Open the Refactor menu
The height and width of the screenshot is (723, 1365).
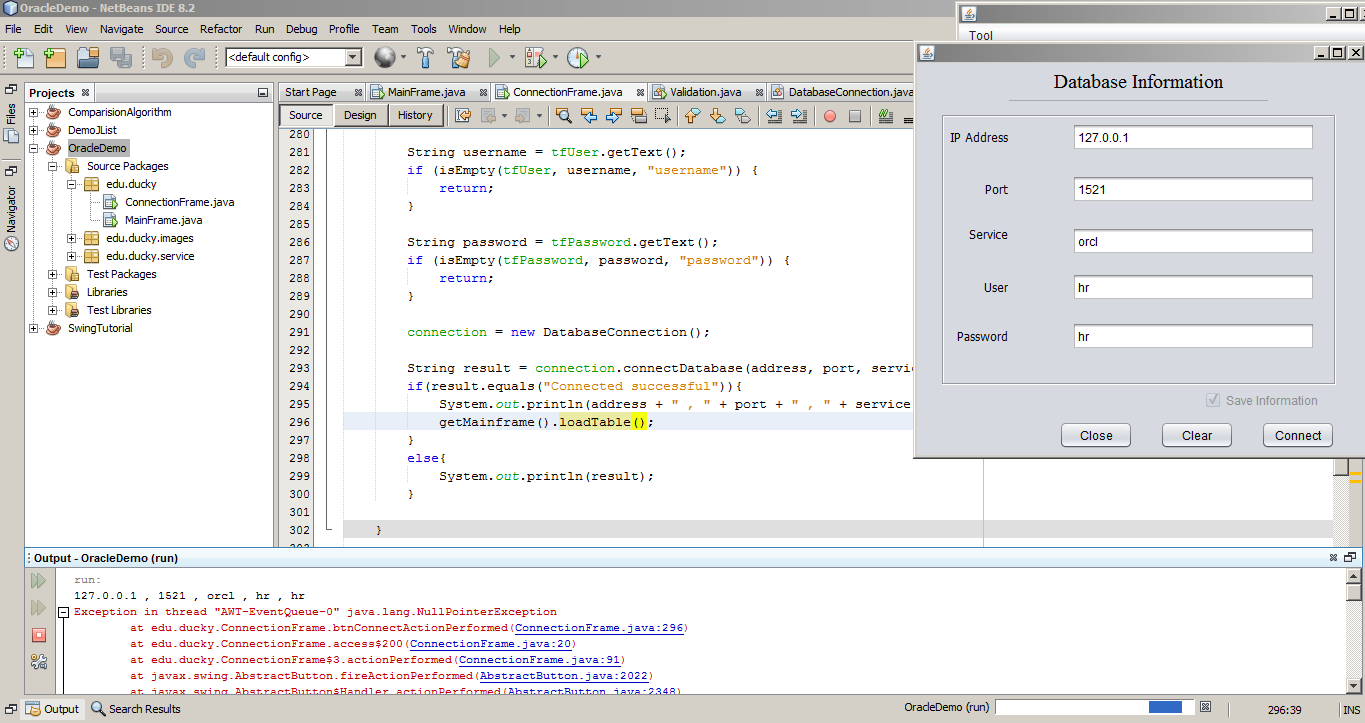(221, 29)
